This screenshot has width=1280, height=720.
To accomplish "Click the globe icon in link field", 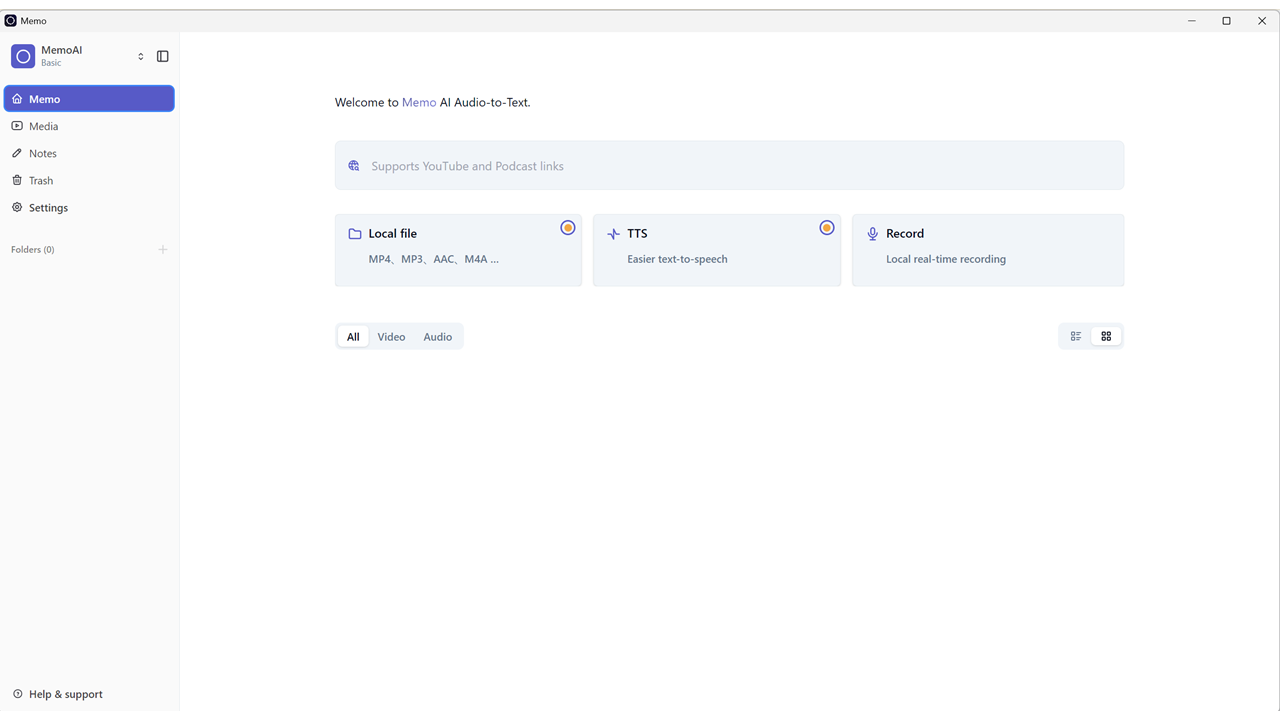I will [x=354, y=166].
